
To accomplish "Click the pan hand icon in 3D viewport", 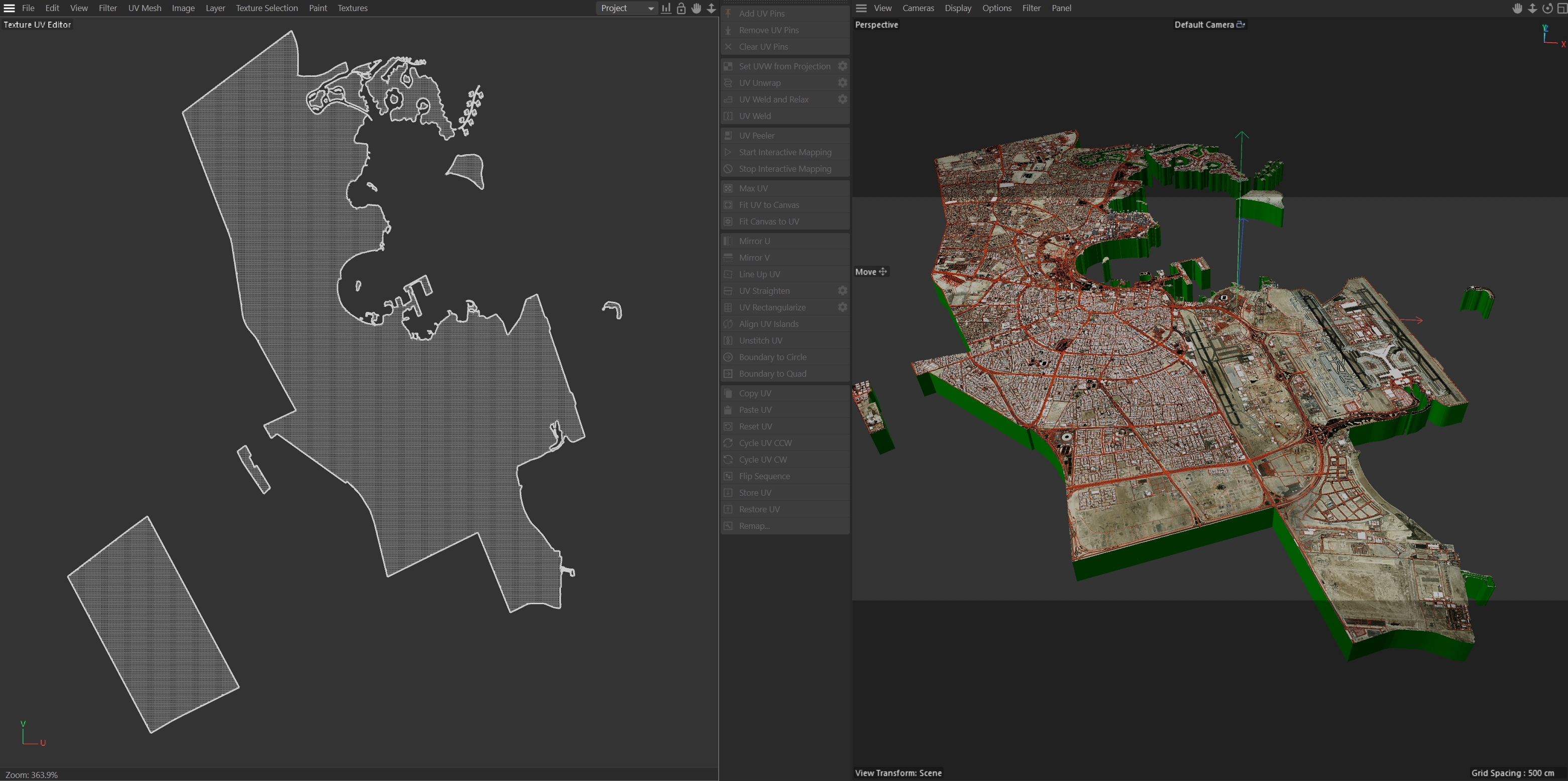I will point(1517,8).
